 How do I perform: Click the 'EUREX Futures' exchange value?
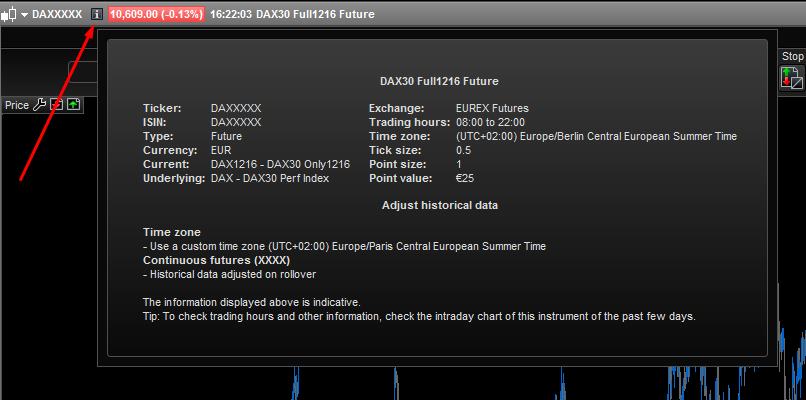[492, 108]
